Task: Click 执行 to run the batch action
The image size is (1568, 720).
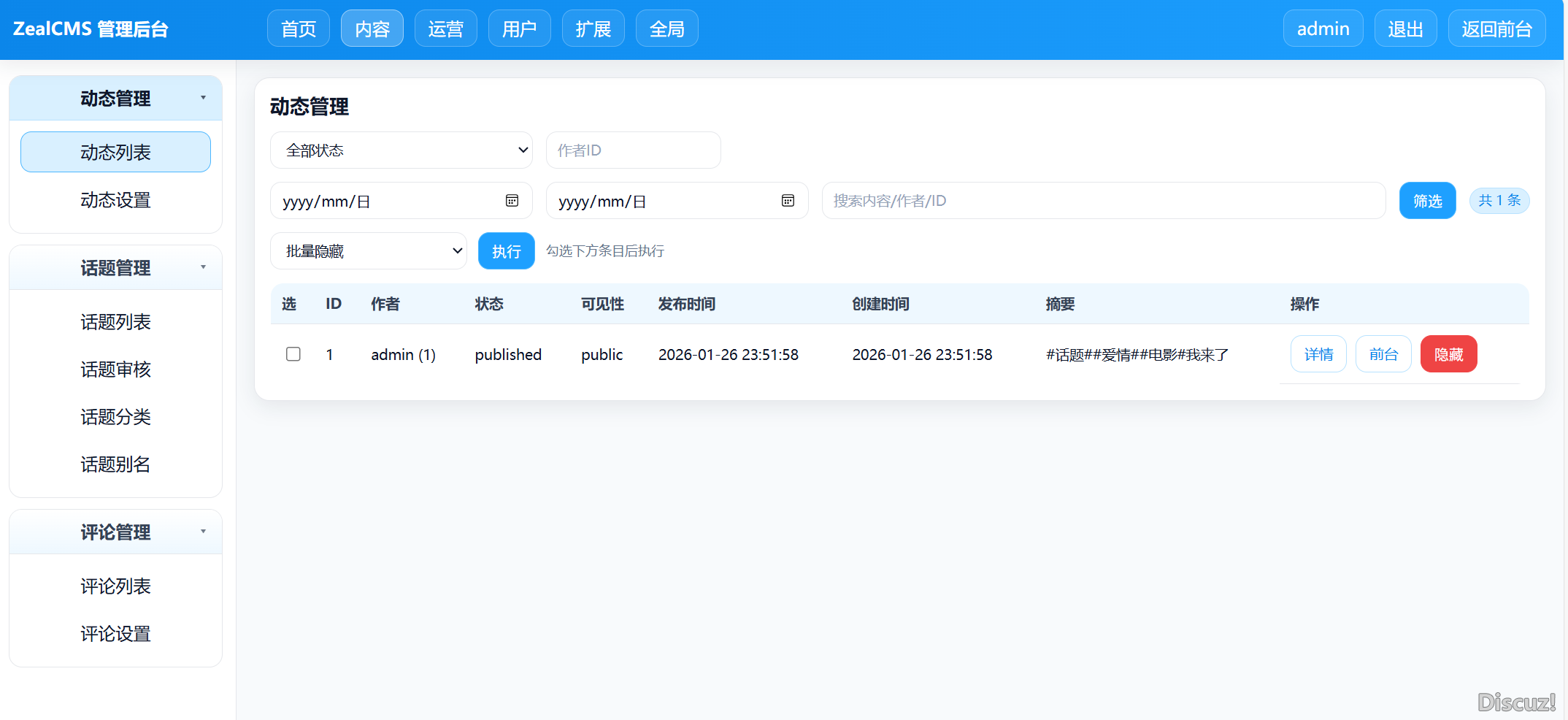Action: [x=506, y=250]
